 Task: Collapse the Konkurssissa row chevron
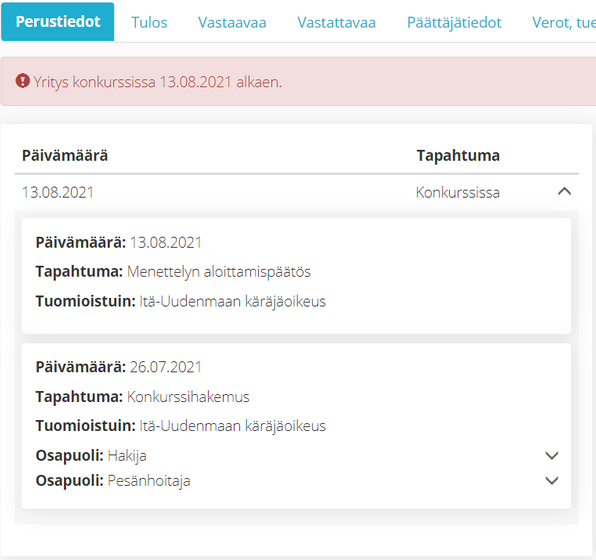(x=564, y=191)
